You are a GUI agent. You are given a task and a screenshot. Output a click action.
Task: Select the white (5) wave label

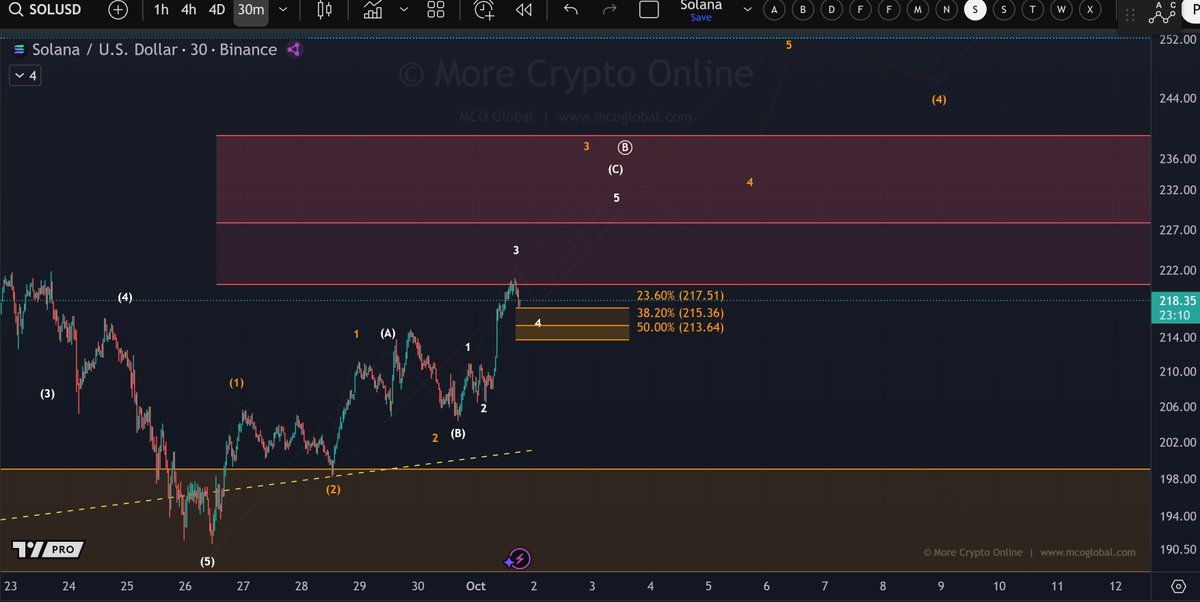tap(207, 562)
